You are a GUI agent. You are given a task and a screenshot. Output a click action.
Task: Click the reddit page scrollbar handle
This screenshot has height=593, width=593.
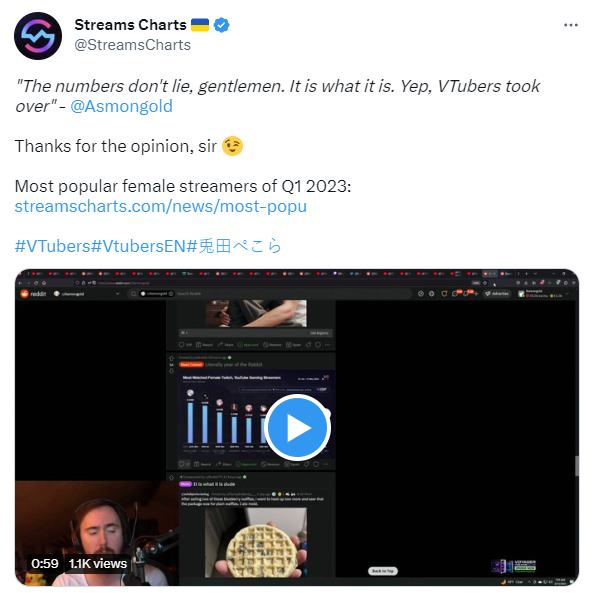pyautogui.click(x=576, y=466)
